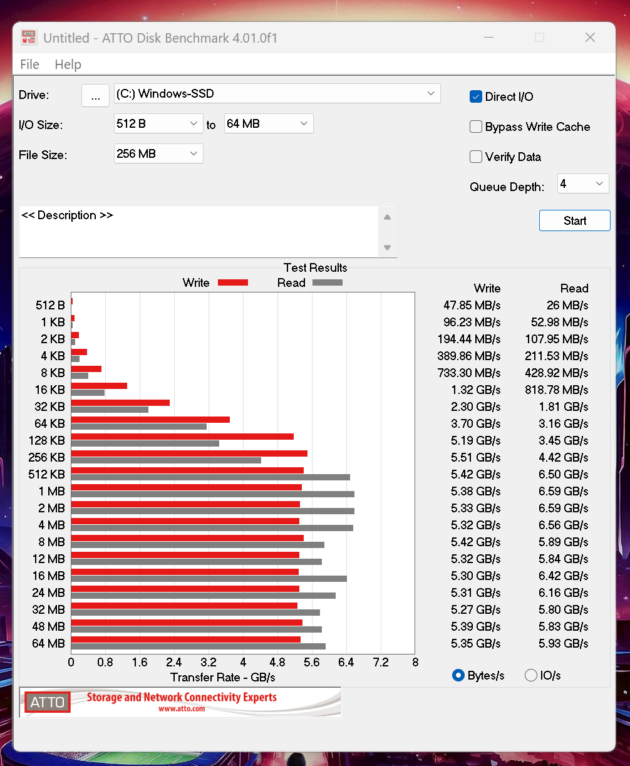630x766 pixels.
Task: Open the 64 MB maximum I/O size dropdown
Action: coord(268,124)
